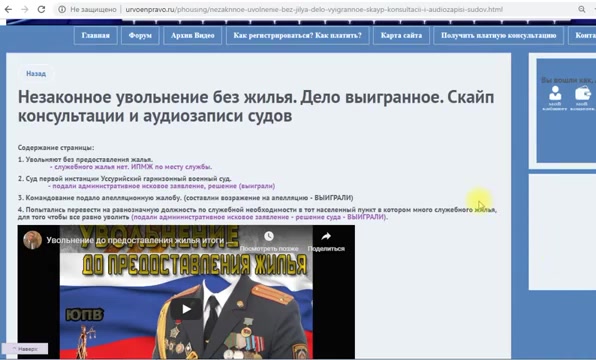The width and height of the screenshot is (596, 360).
Task: Click link 'подали административное исковое заявление - решение суда - ВЫИГРАЛИ'
Action: point(258,217)
